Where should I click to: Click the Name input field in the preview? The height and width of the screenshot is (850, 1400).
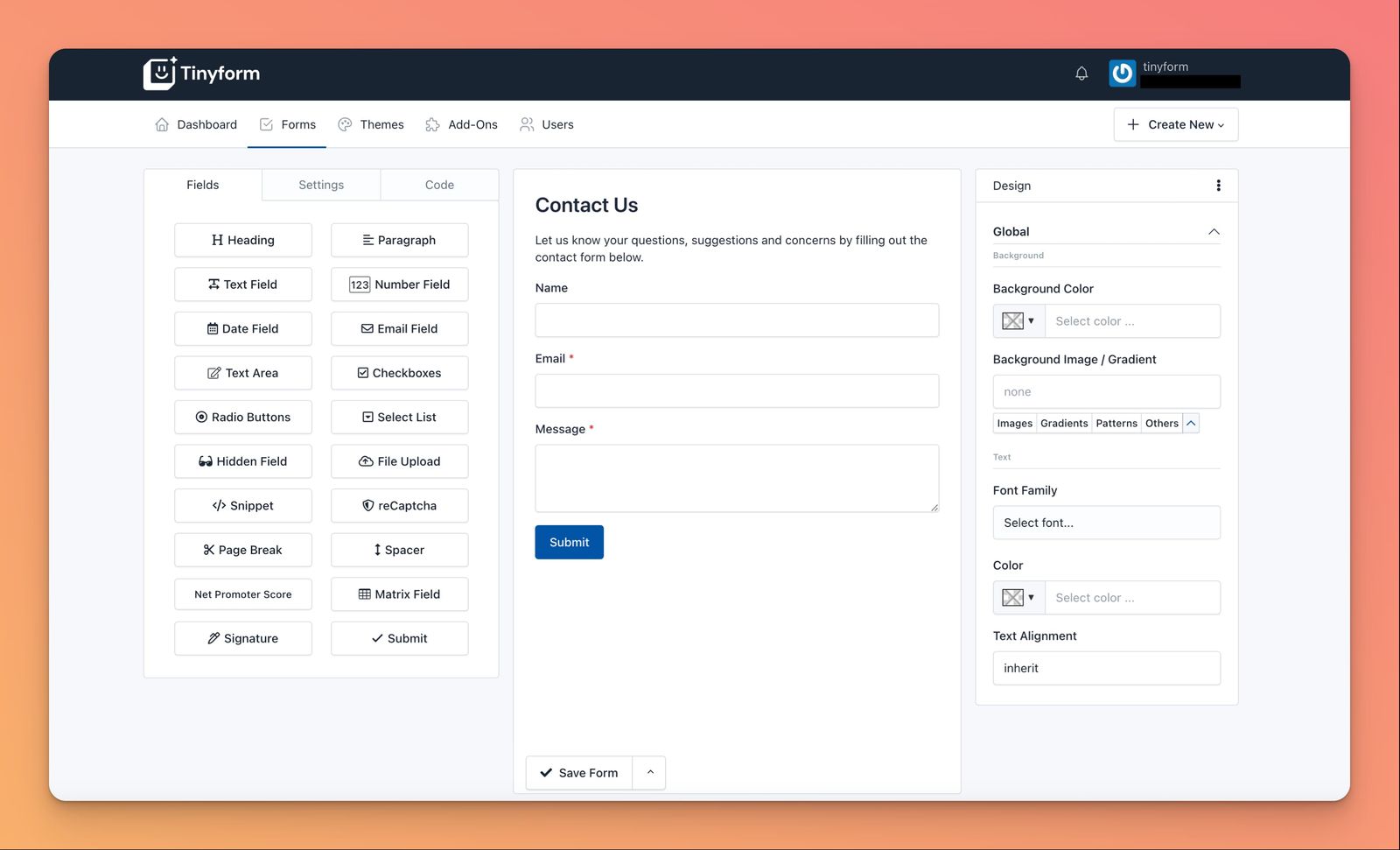click(x=736, y=320)
